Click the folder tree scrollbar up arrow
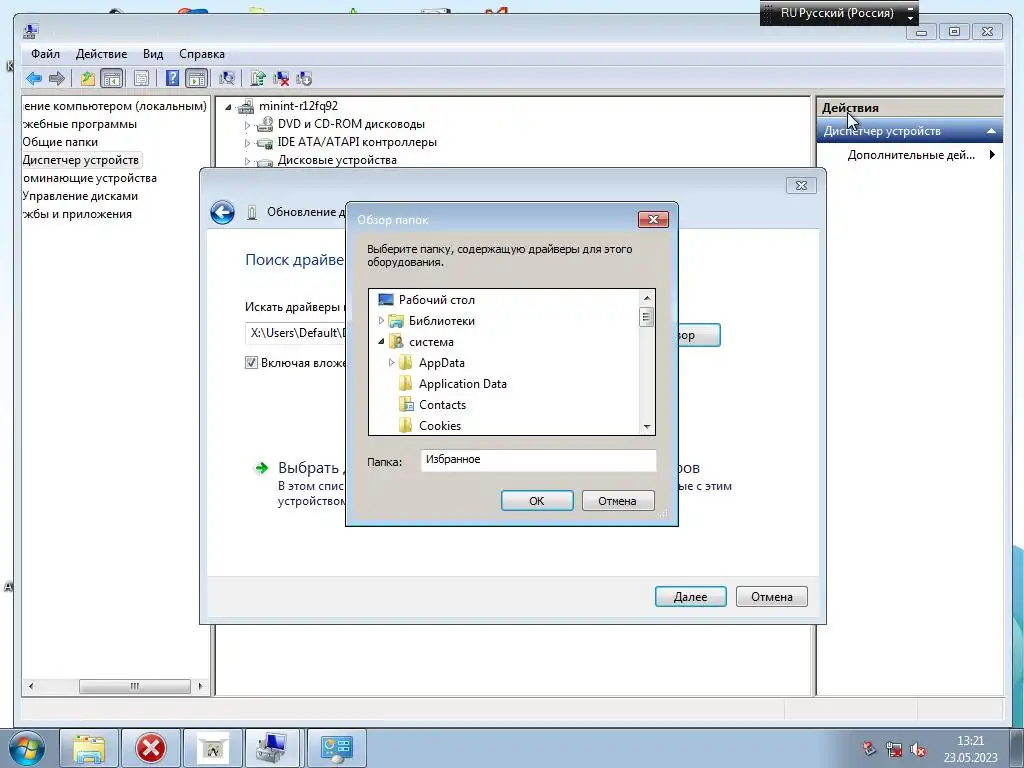The image size is (1024, 768). click(x=647, y=298)
